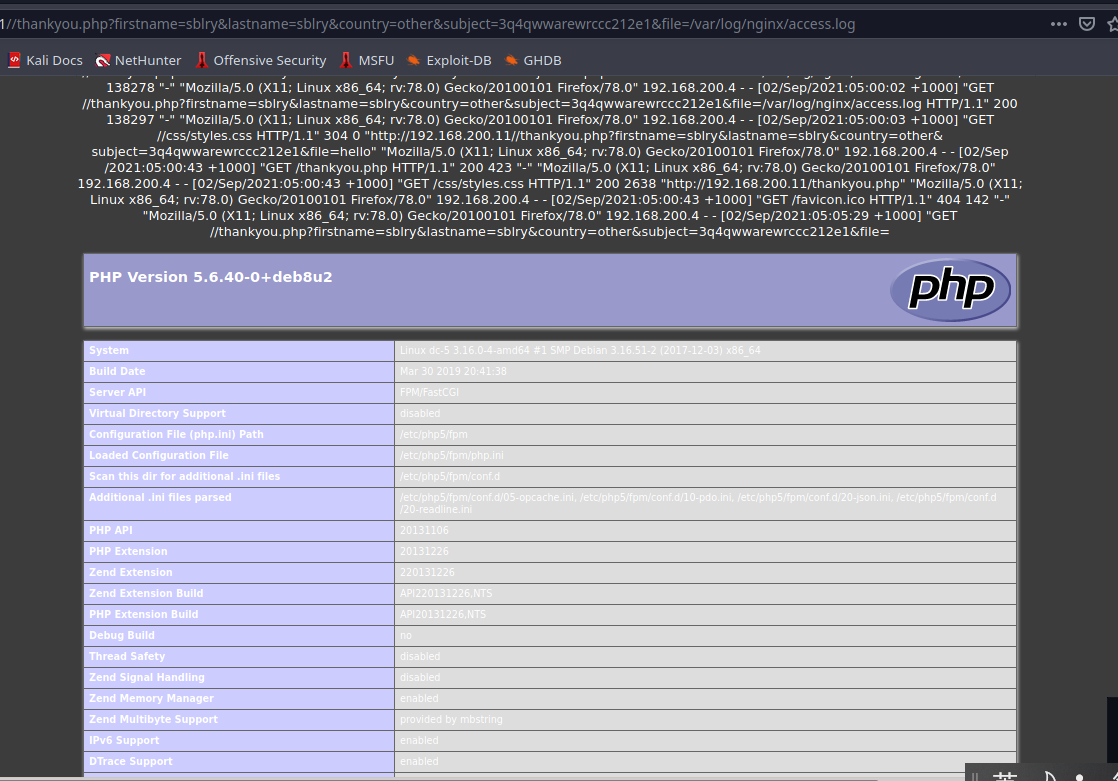Click the /etc/php5/fpm/php.ini value
Viewport: 1118px width, 781px height.
click(x=451, y=455)
